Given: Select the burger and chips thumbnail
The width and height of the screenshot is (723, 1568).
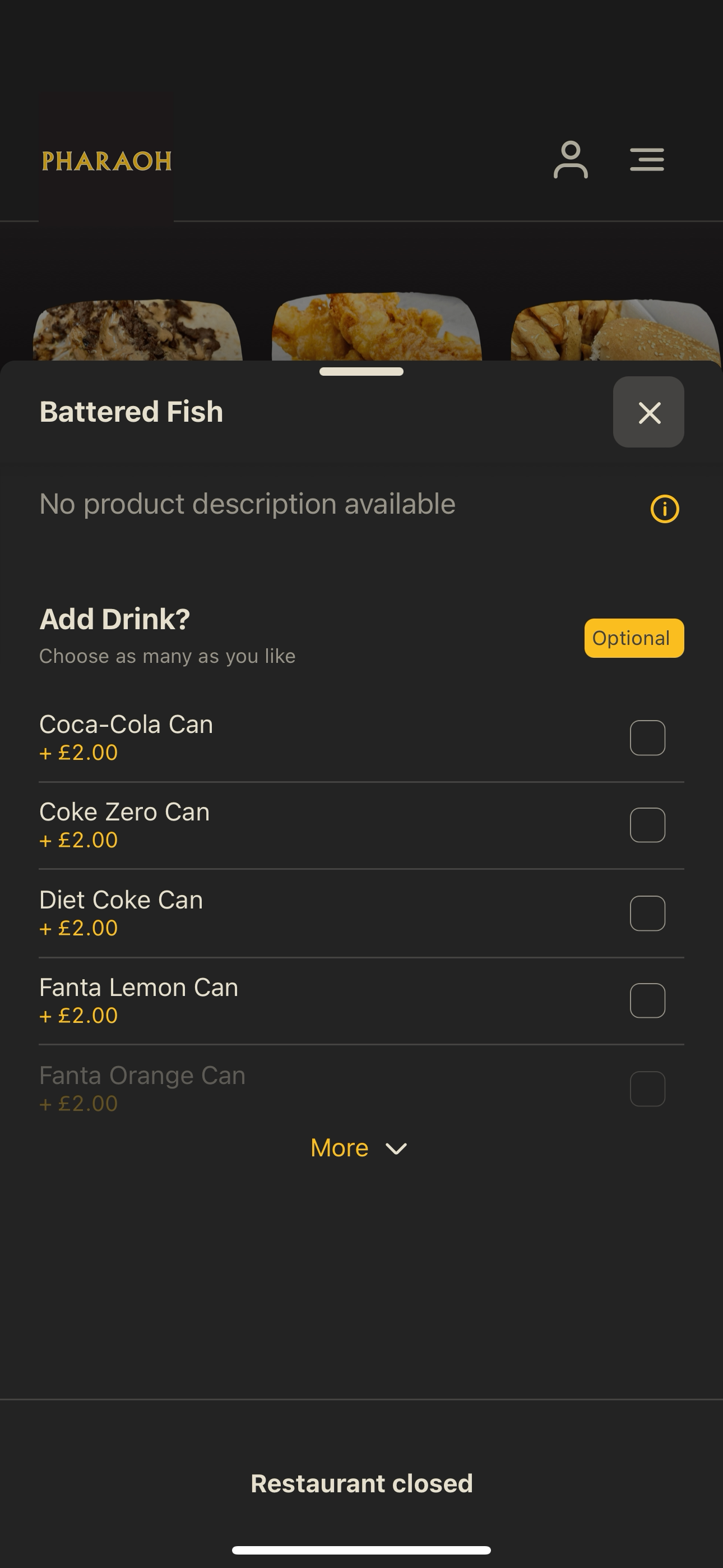Looking at the screenshot, I should [616, 329].
